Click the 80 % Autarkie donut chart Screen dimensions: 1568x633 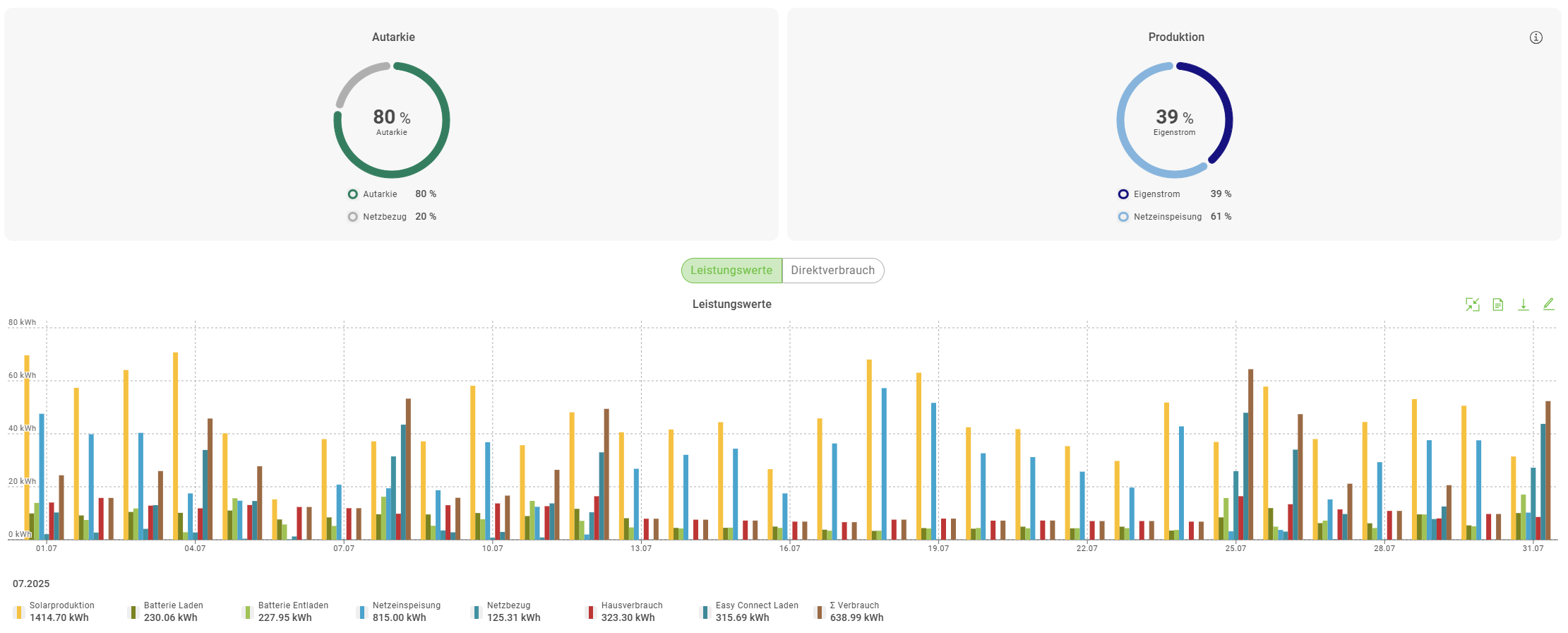point(392,120)
